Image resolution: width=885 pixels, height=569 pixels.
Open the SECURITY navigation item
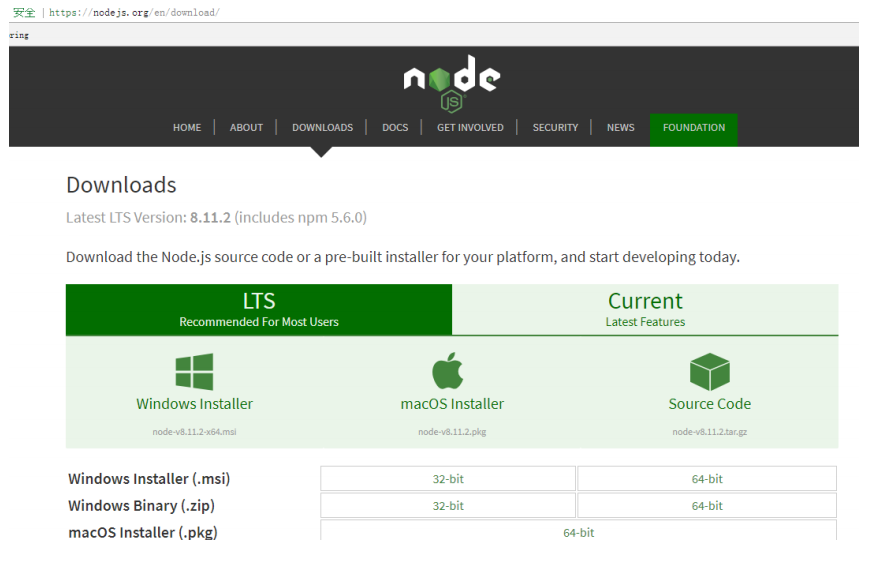(555, 128)
